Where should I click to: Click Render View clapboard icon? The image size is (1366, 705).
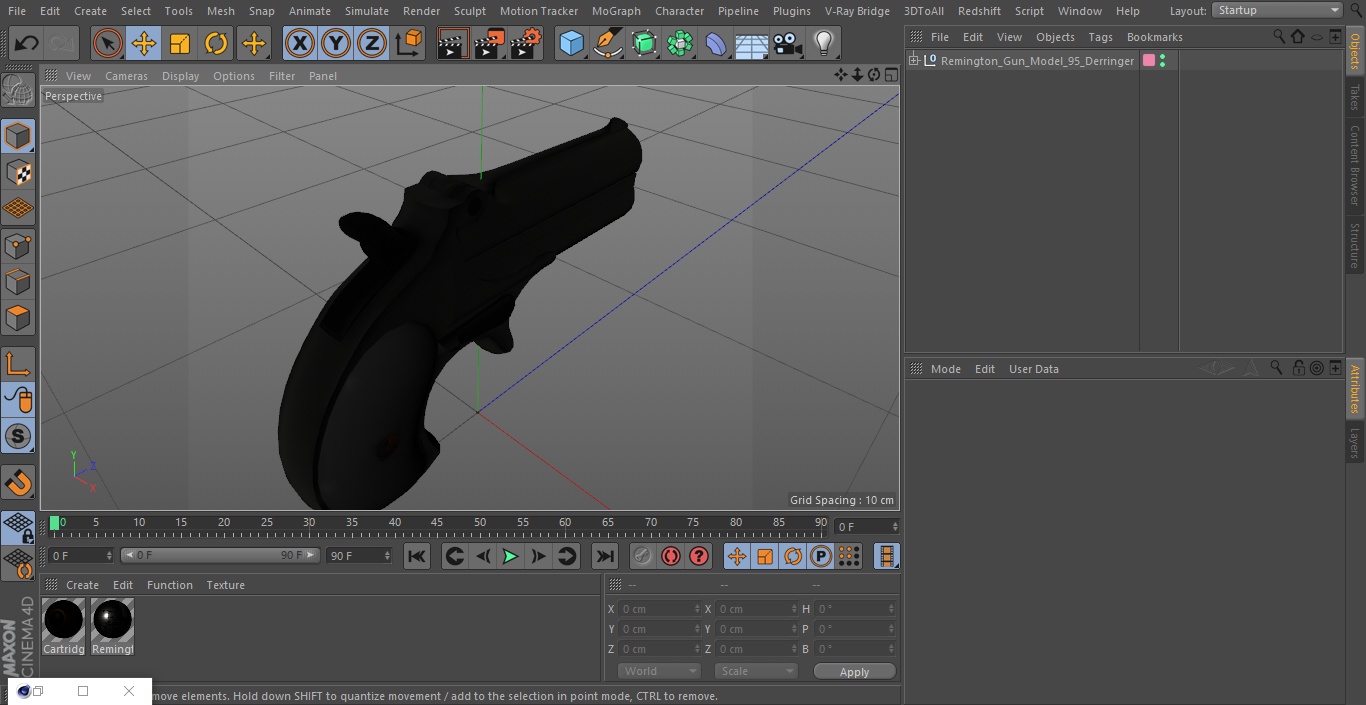453,44
